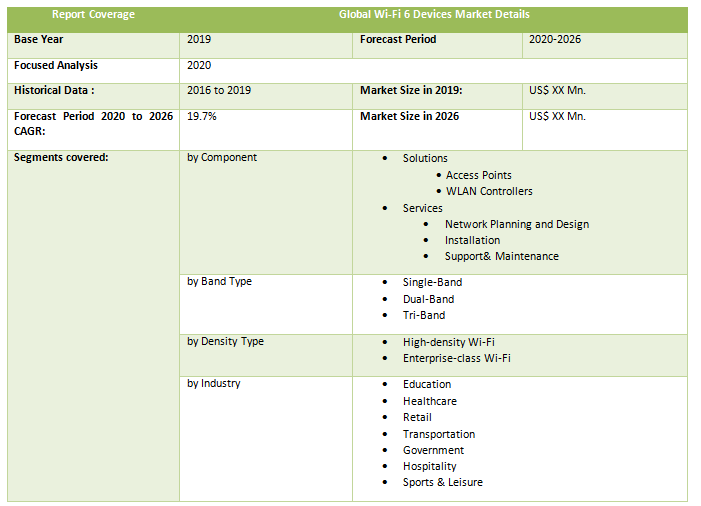Click the by Component segment cell
701x506 pixels.
(x=222, y=158)
